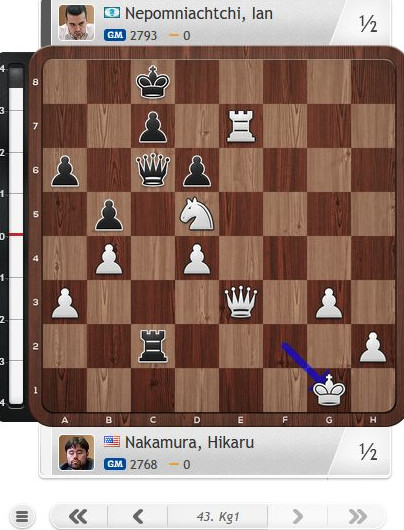Click the 43. Kg1 move label

coord(218,516)
